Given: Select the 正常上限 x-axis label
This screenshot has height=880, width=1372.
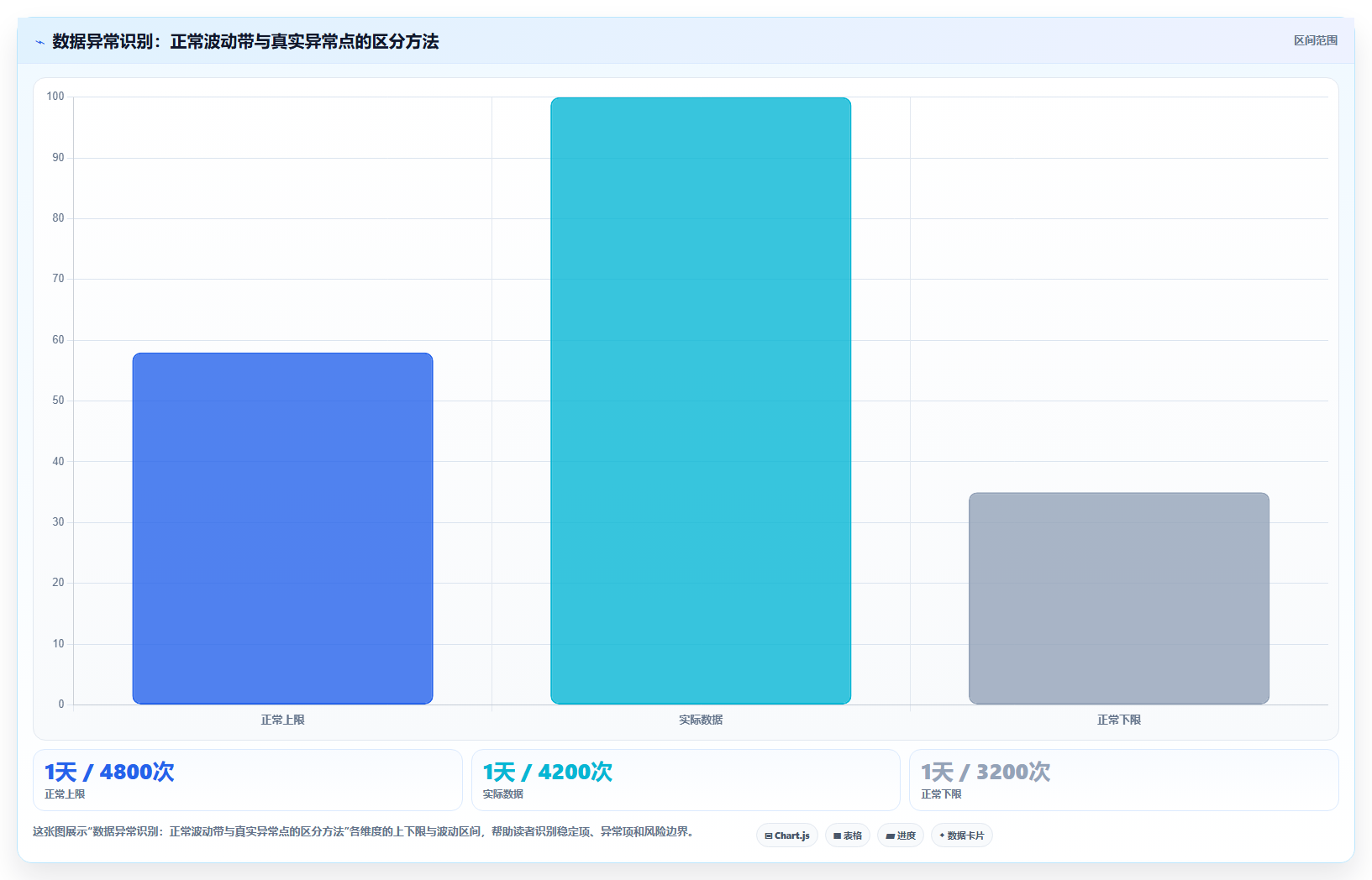Looking at the screenshot, I should [282, 720].
